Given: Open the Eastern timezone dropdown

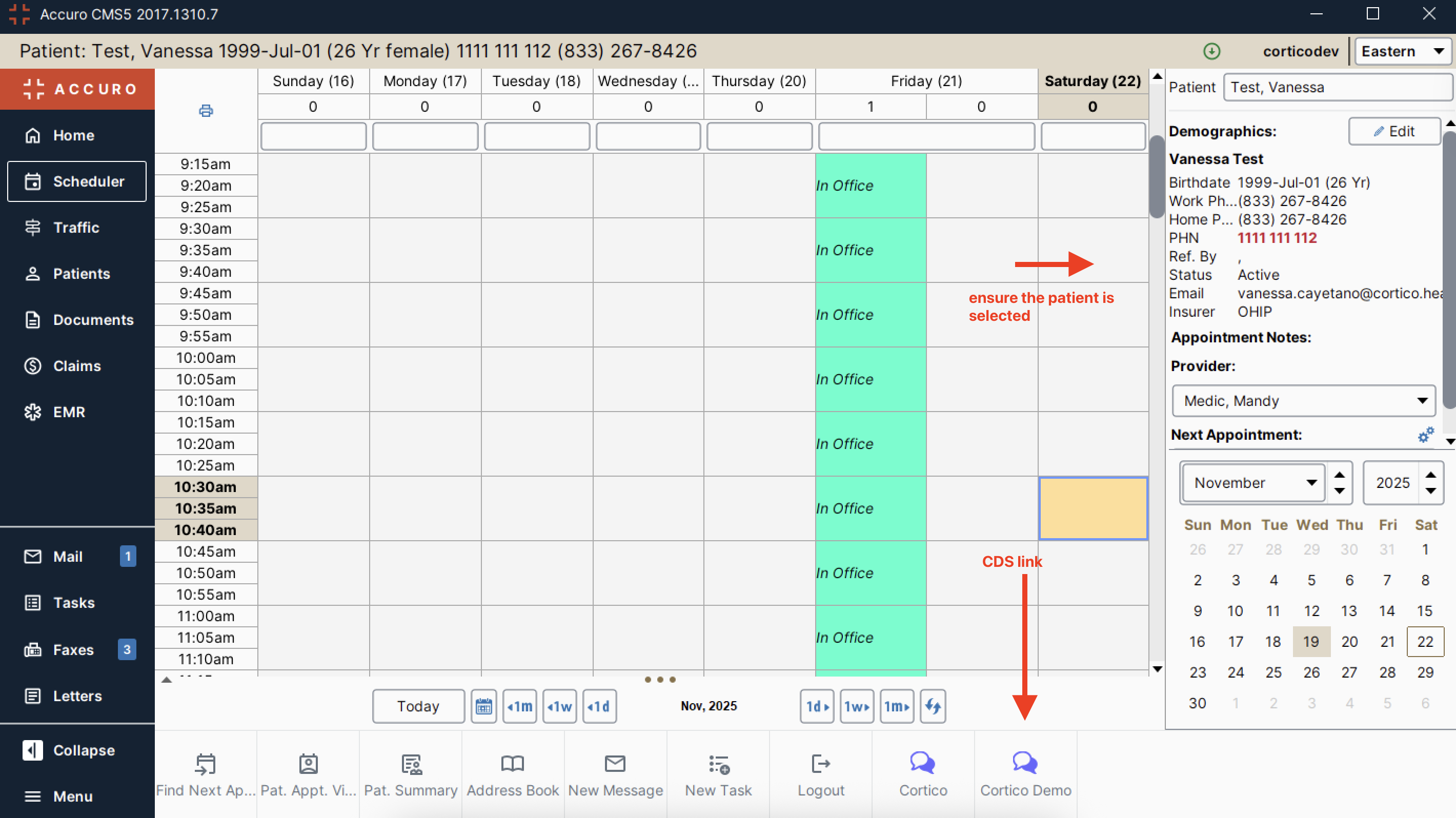Looking at the screenshot, I should [1402, 51].
